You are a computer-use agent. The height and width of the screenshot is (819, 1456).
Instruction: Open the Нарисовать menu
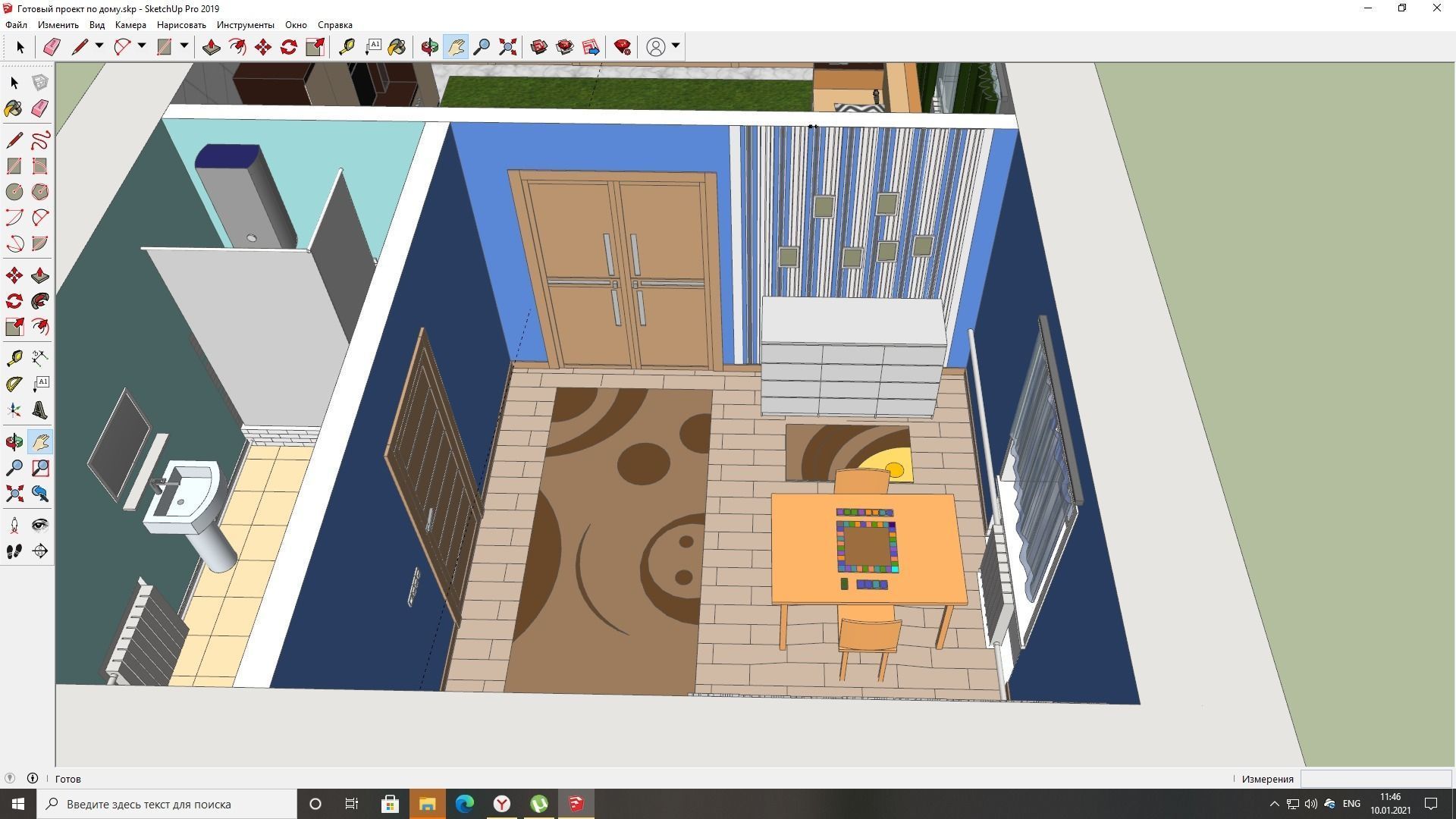coord(181,25)
